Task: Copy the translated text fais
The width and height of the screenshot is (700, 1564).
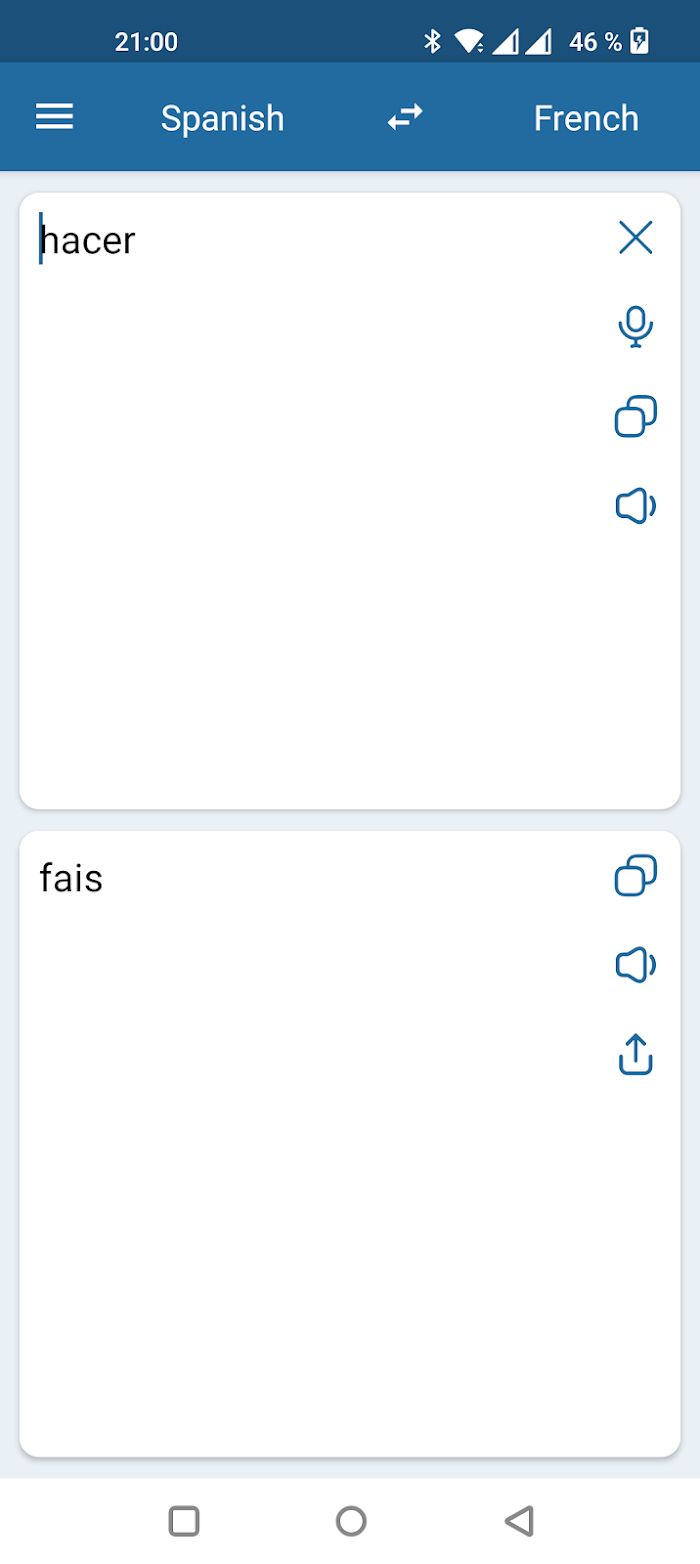Action: (x=636, y=876)
